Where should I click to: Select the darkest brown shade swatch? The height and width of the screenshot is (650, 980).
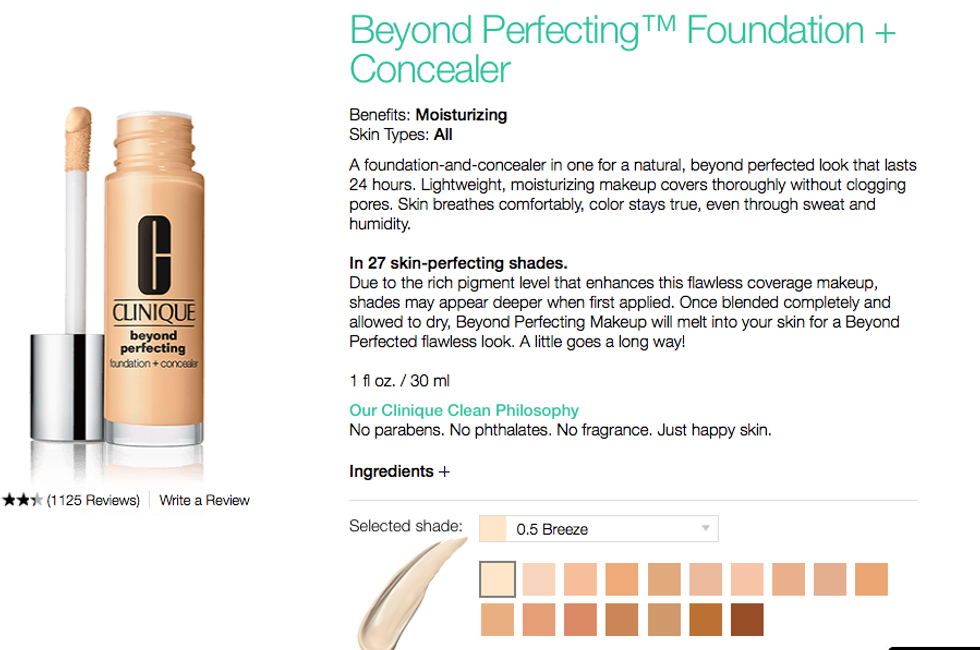[x=747, y=620]
